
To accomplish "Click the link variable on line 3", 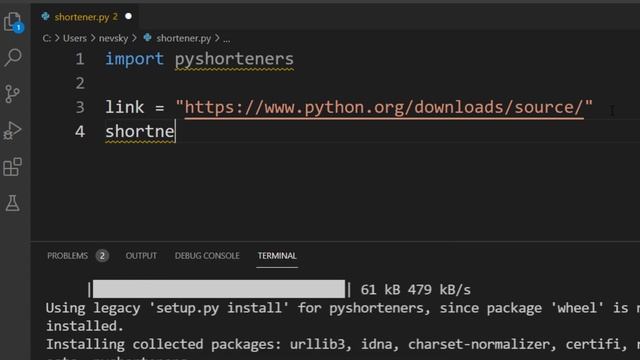I will (x=124, y=107).
